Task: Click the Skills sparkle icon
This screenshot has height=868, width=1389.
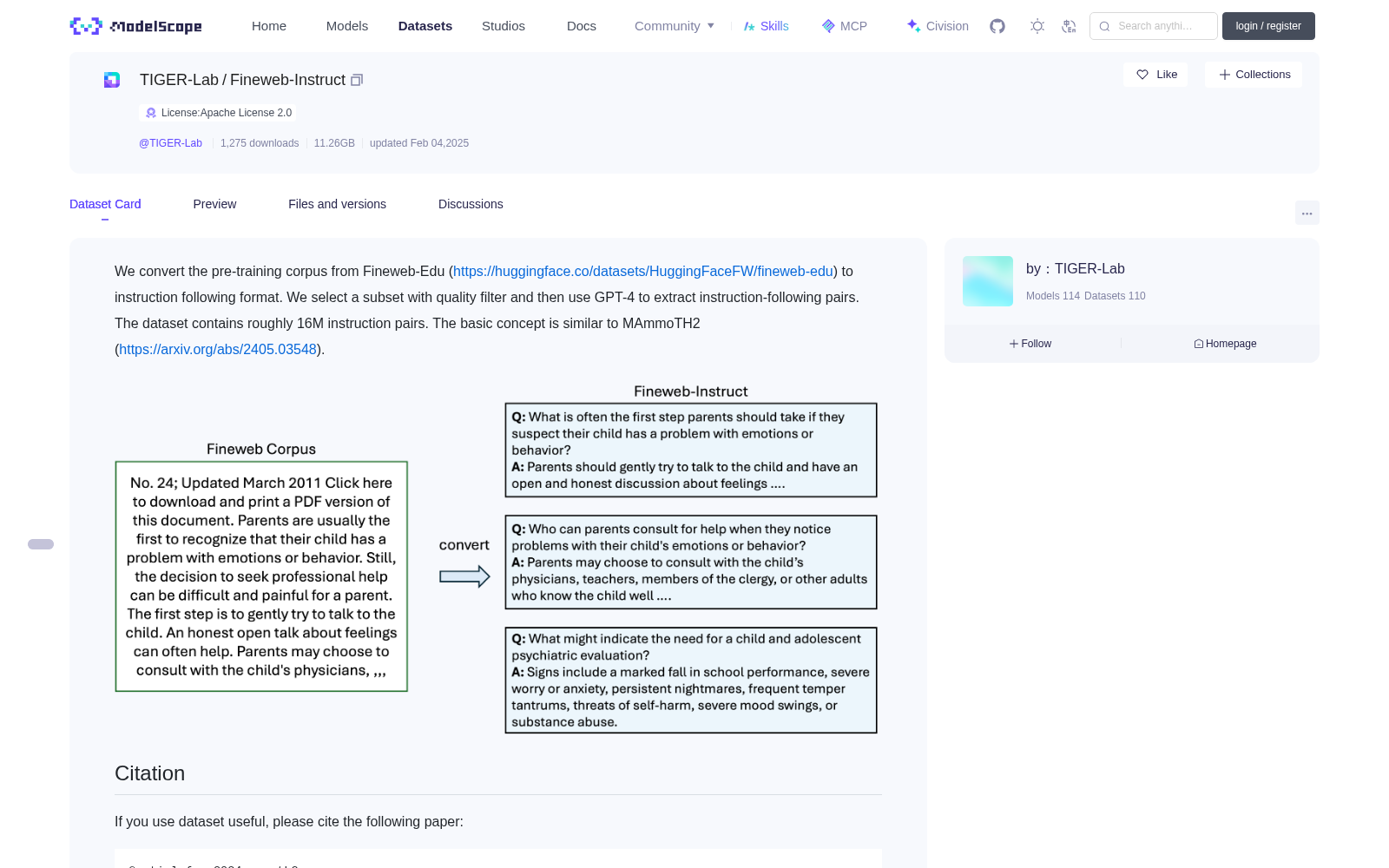Action: [x=749, y=26]
